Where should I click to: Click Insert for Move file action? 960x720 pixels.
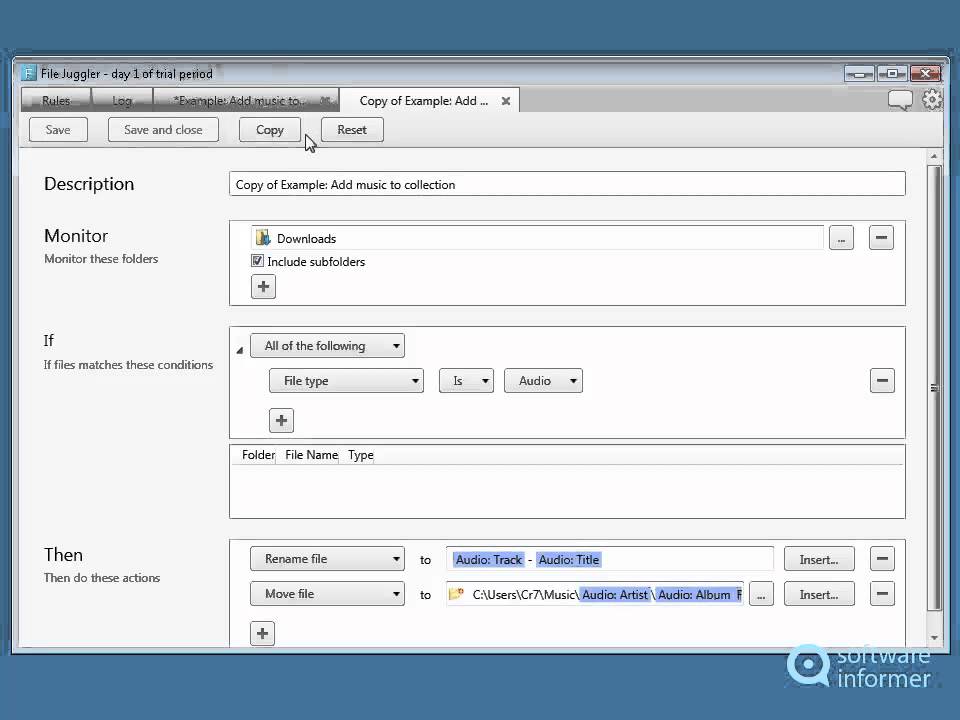coord(819,594)
